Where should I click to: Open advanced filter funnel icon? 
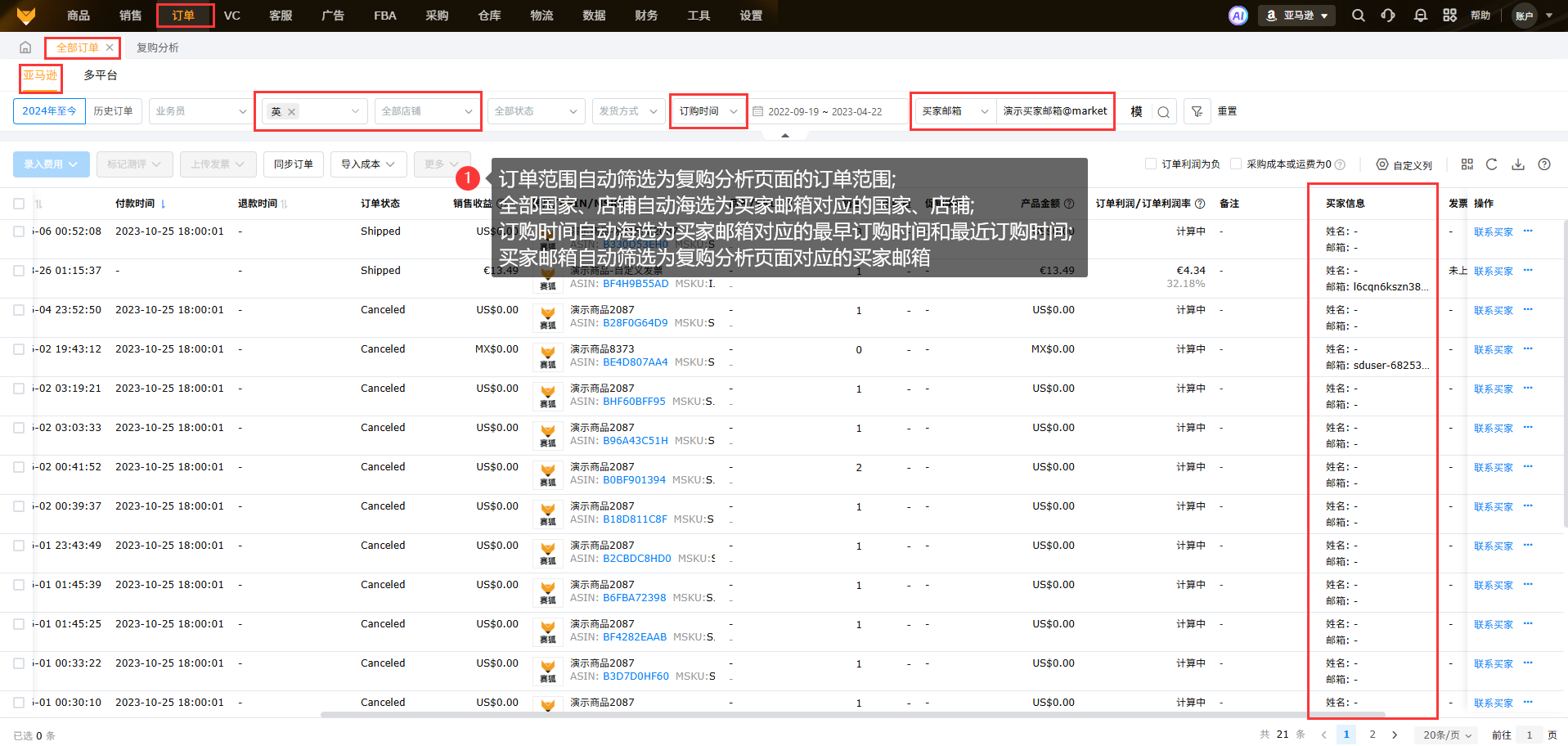(1197, 111)
